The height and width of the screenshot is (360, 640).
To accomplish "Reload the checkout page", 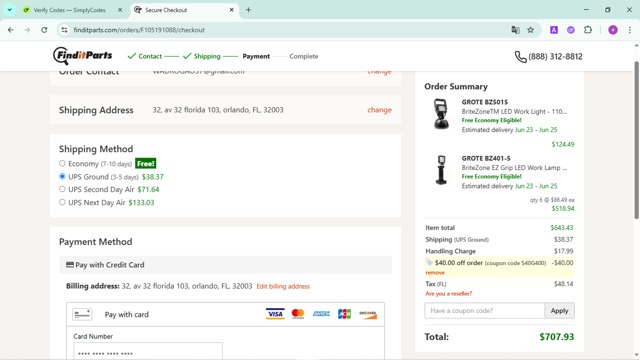I will [x=44, y=30].
